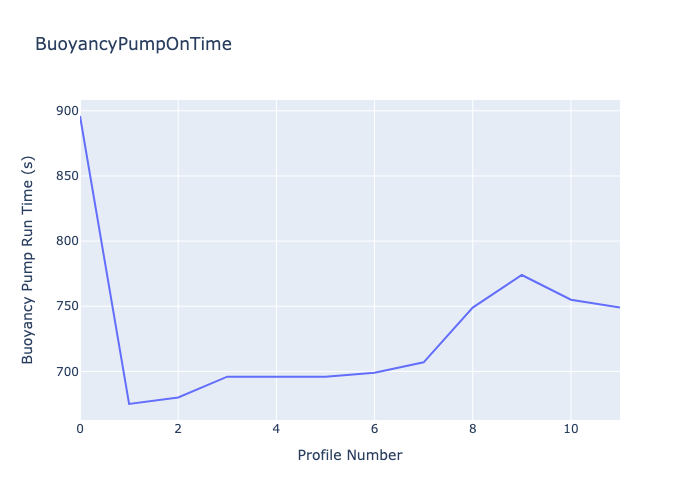Click the y-axis tick label 750
The width and height of the screenshot is (700, 500).
[66, 307]
